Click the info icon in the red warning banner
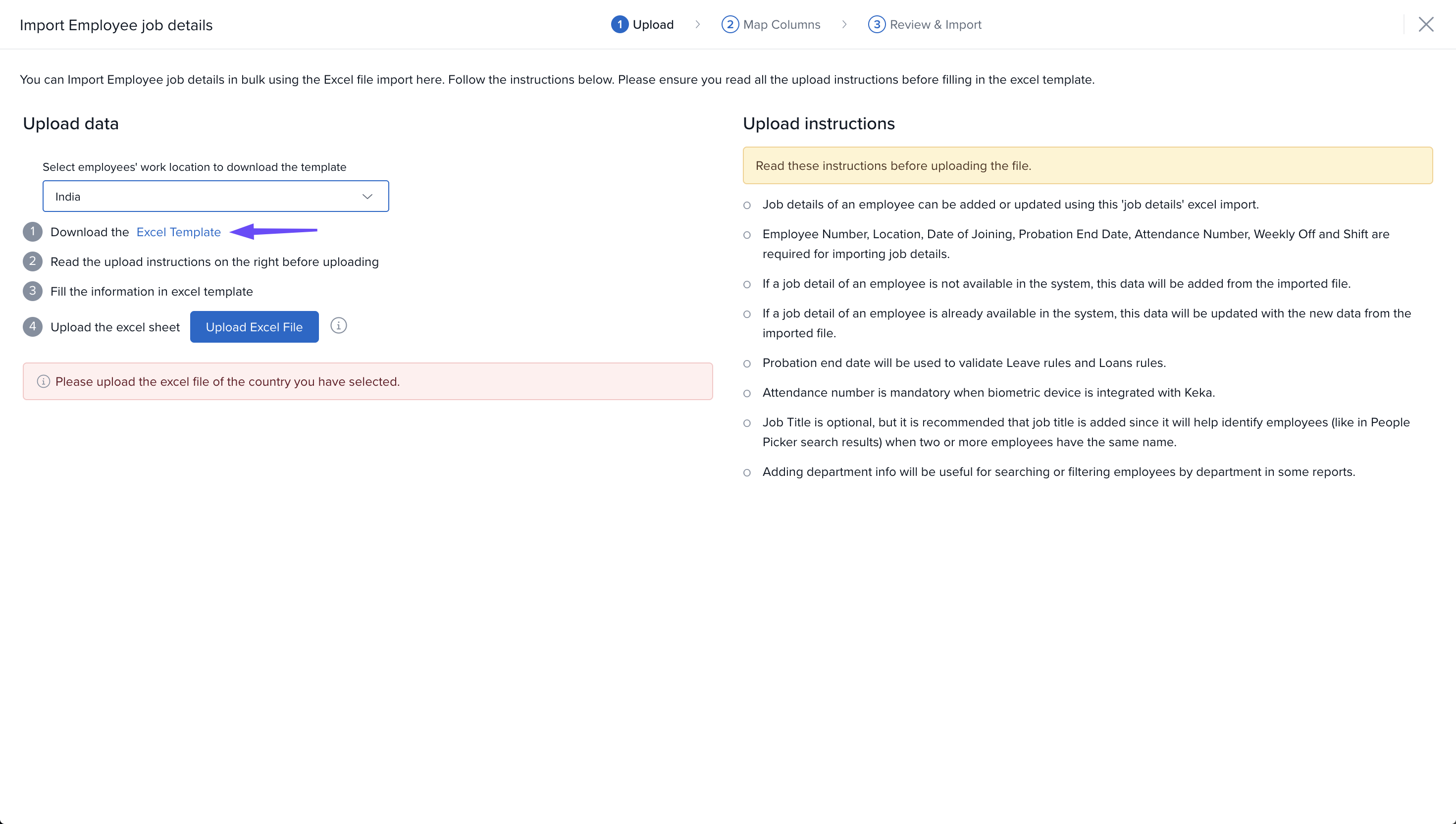Viewport: 1456px width, 824px height. [44, 381]
